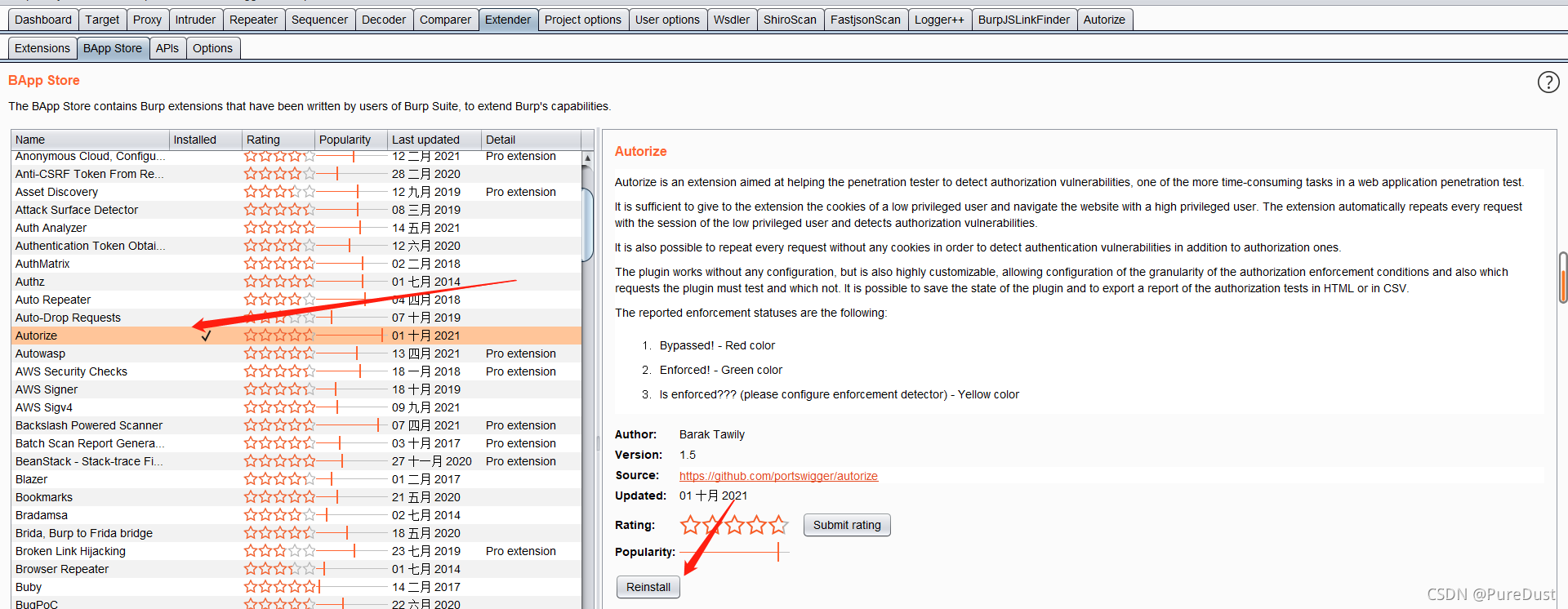This screenshot has height=609, width=1568.
Task: Click the Submit rating button
Action: [x=847, y=525]
